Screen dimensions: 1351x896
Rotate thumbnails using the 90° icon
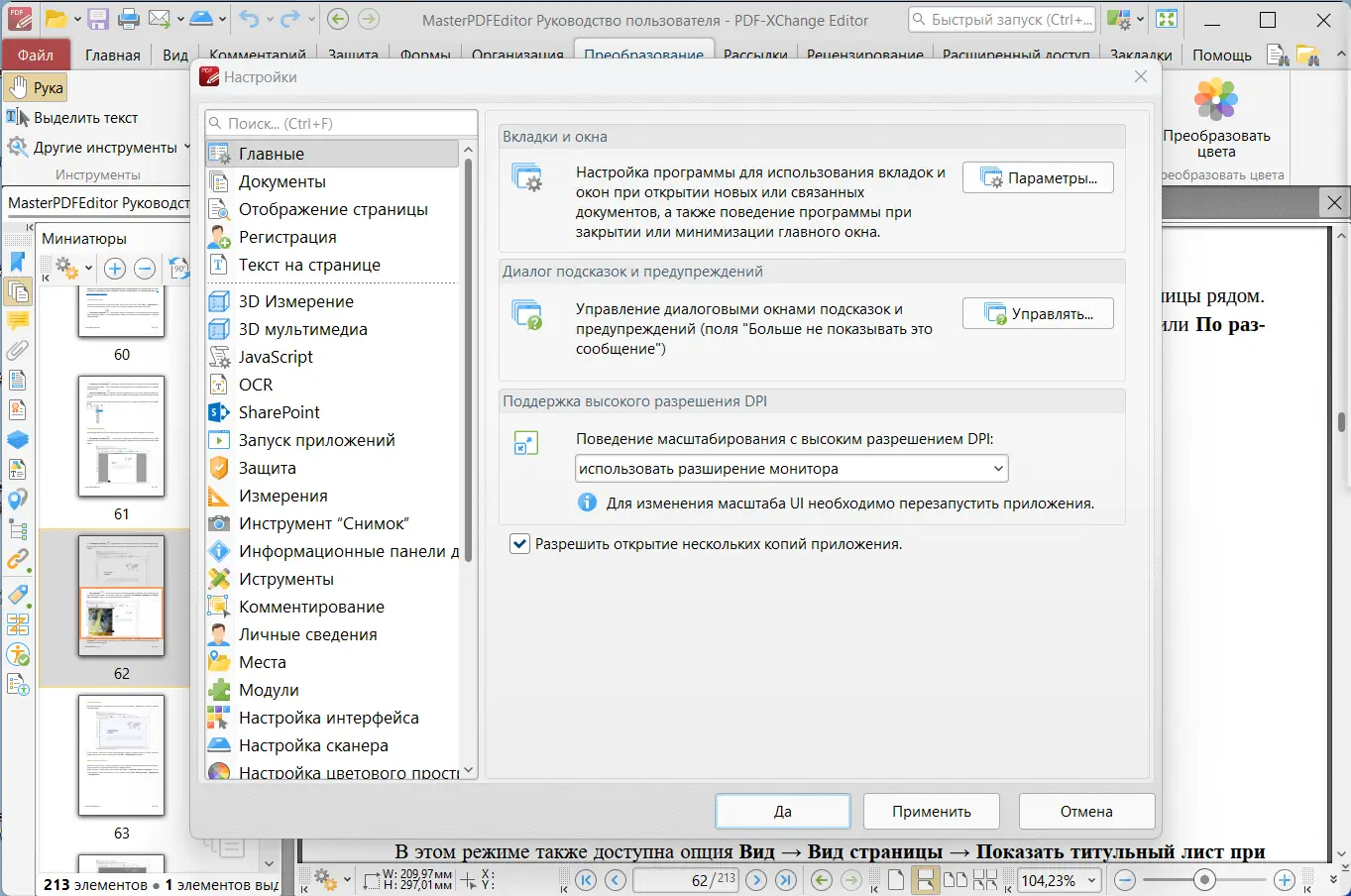click(178, 267)
